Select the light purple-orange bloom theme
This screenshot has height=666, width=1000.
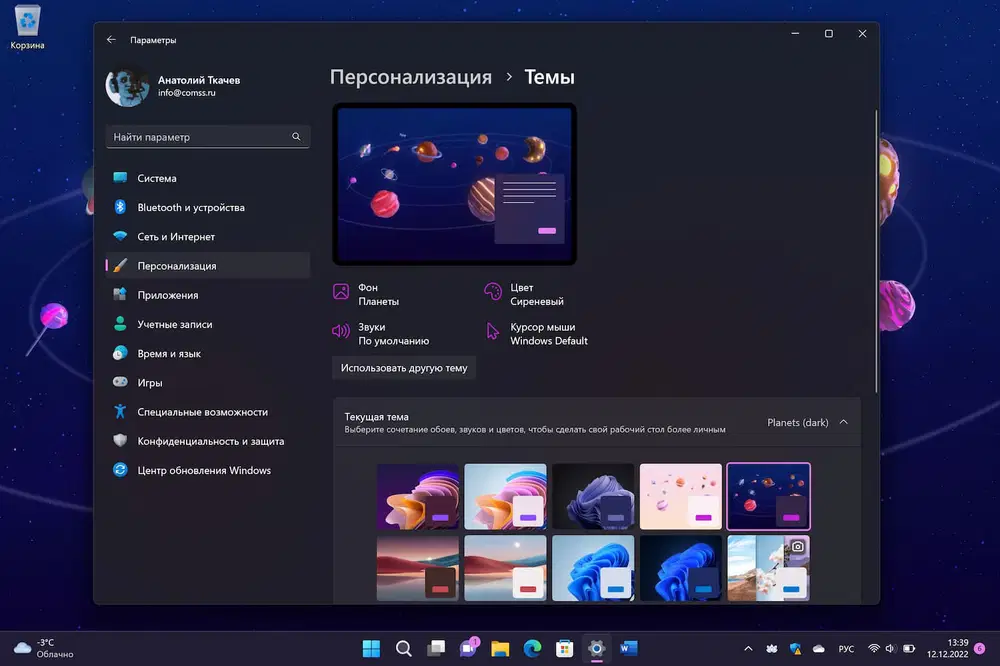(x=505, y=496)
